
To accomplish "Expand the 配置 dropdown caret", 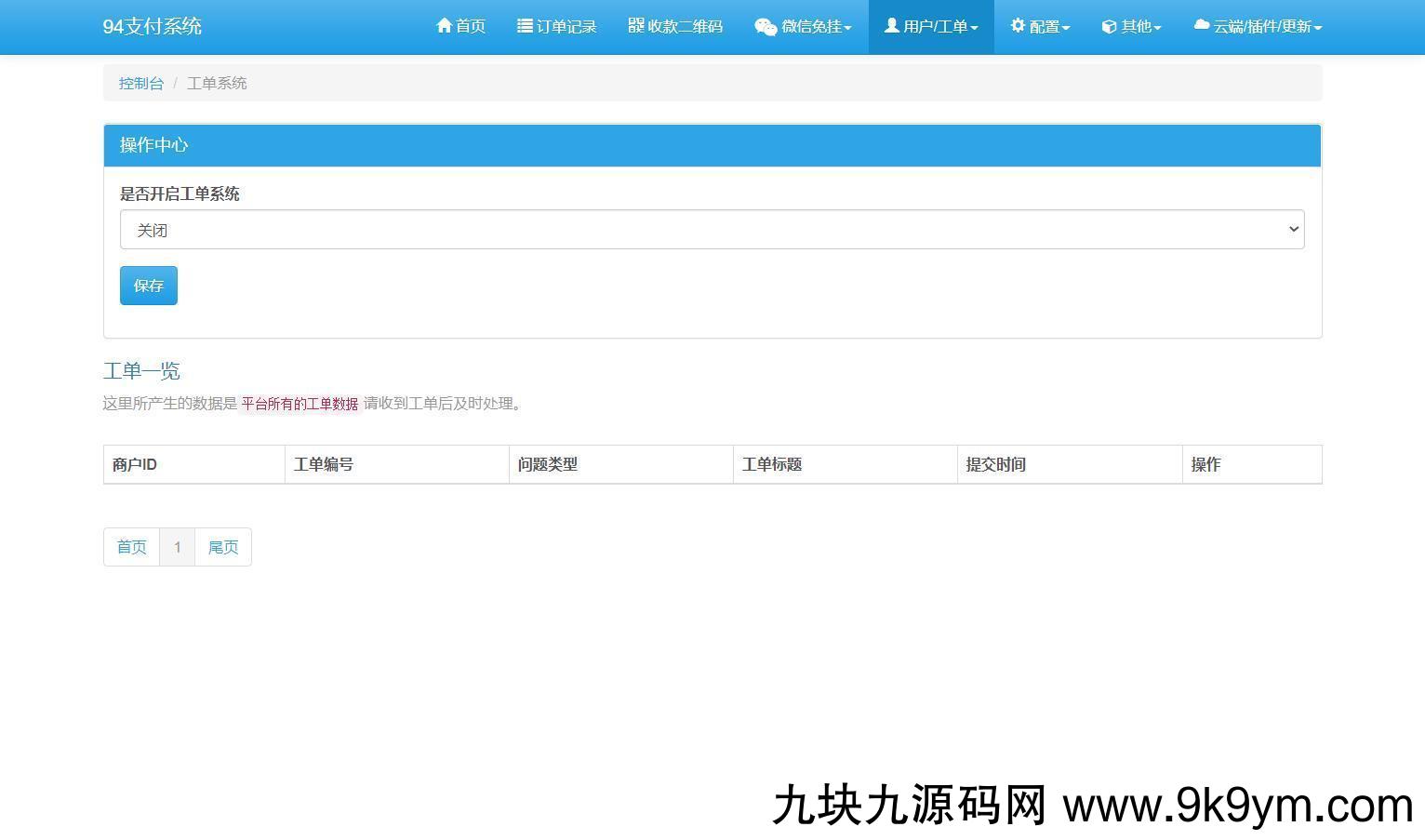I will coord(1066,28).
